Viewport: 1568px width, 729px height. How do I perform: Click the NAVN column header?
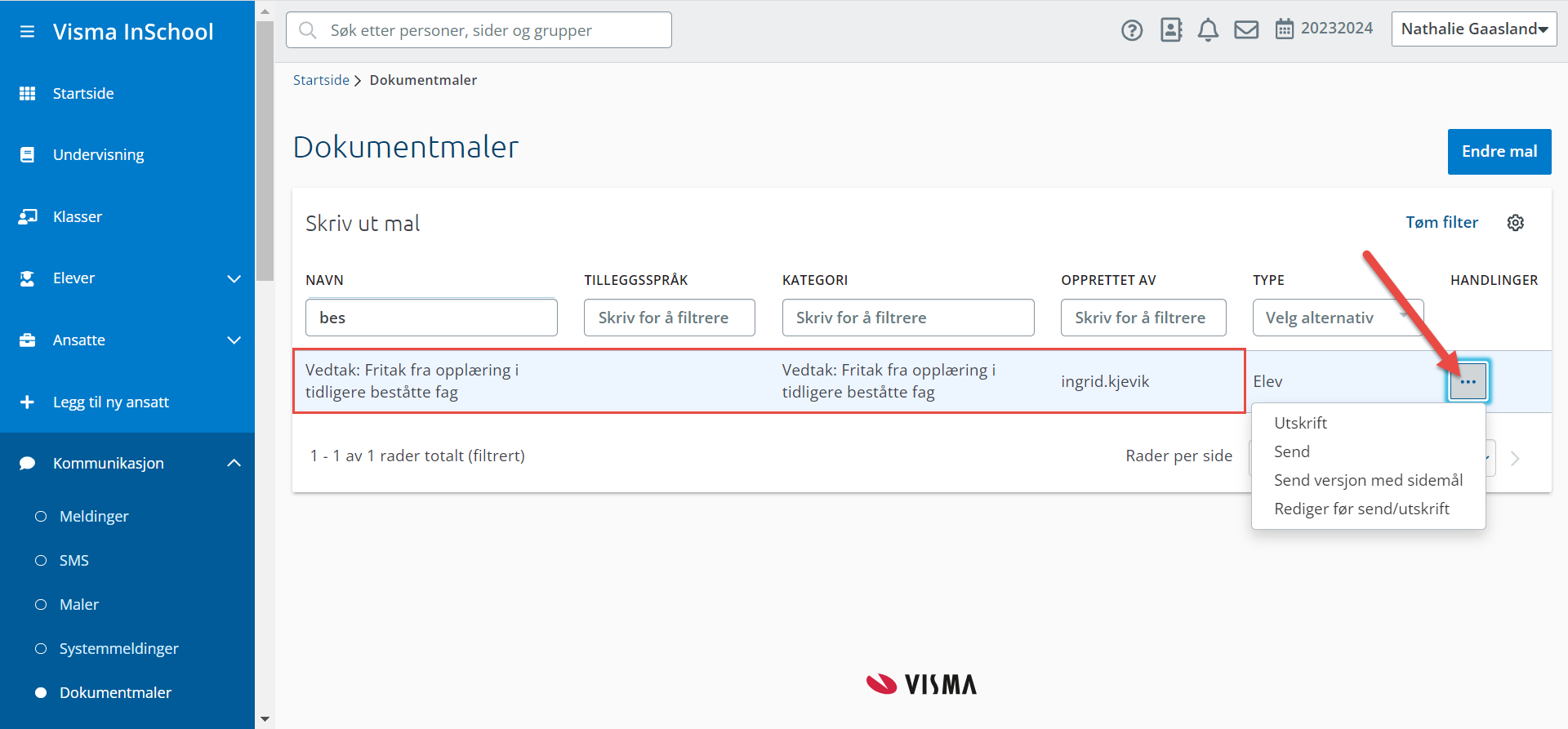(324, 280)
